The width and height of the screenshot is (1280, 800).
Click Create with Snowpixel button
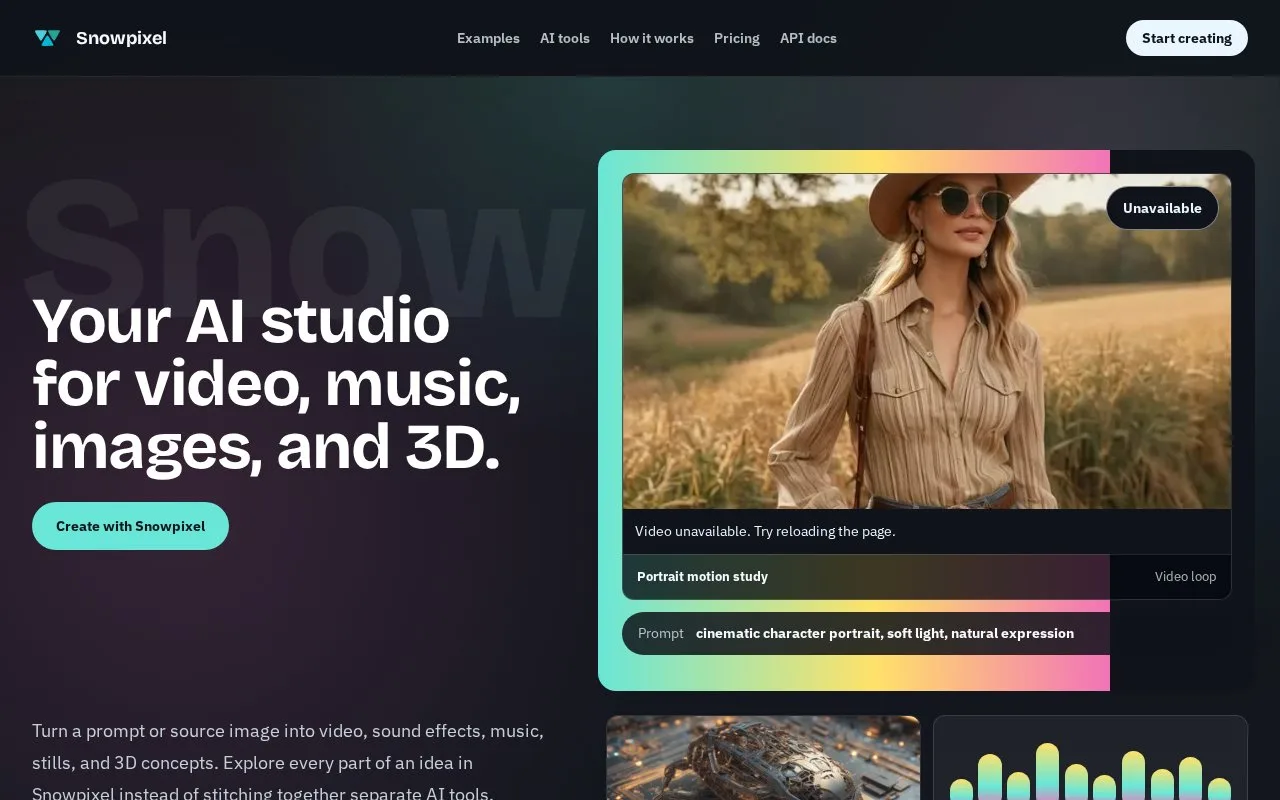click(x=130, y=526)
